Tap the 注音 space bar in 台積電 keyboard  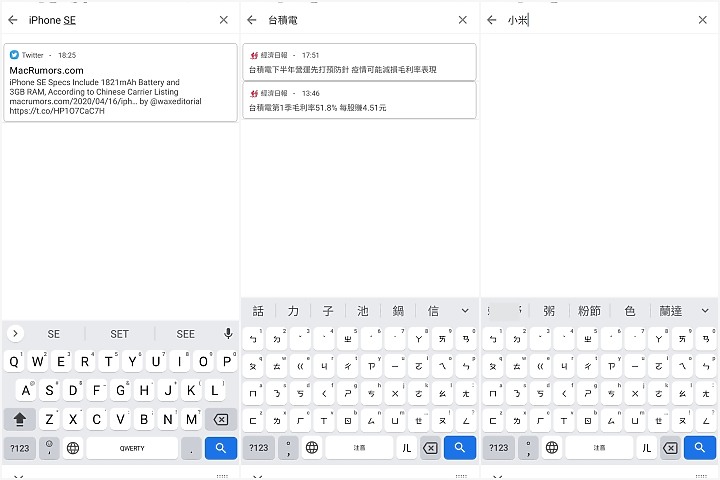tap(359, 447)
